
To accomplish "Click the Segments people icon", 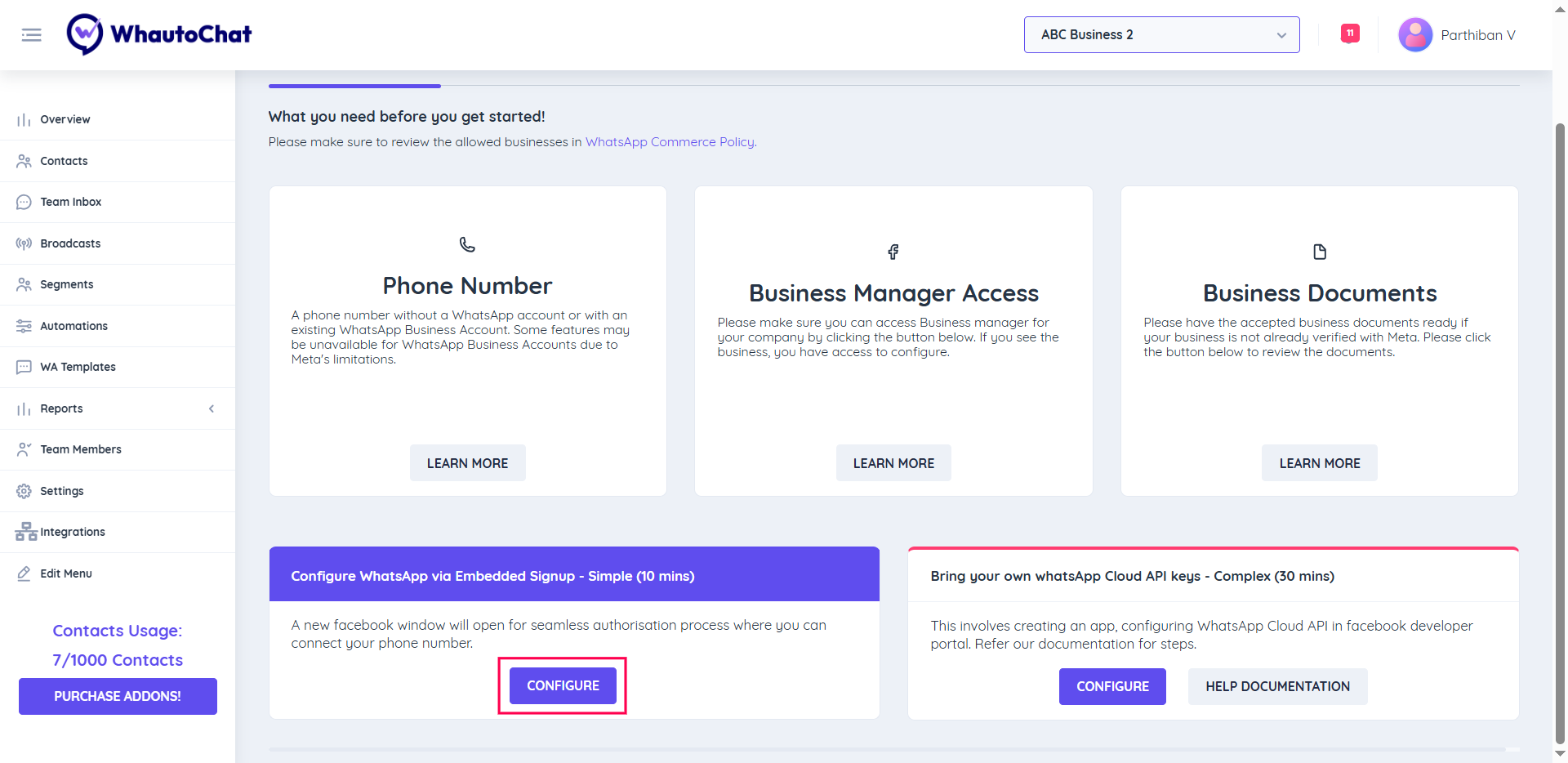I will coord(24,284).
